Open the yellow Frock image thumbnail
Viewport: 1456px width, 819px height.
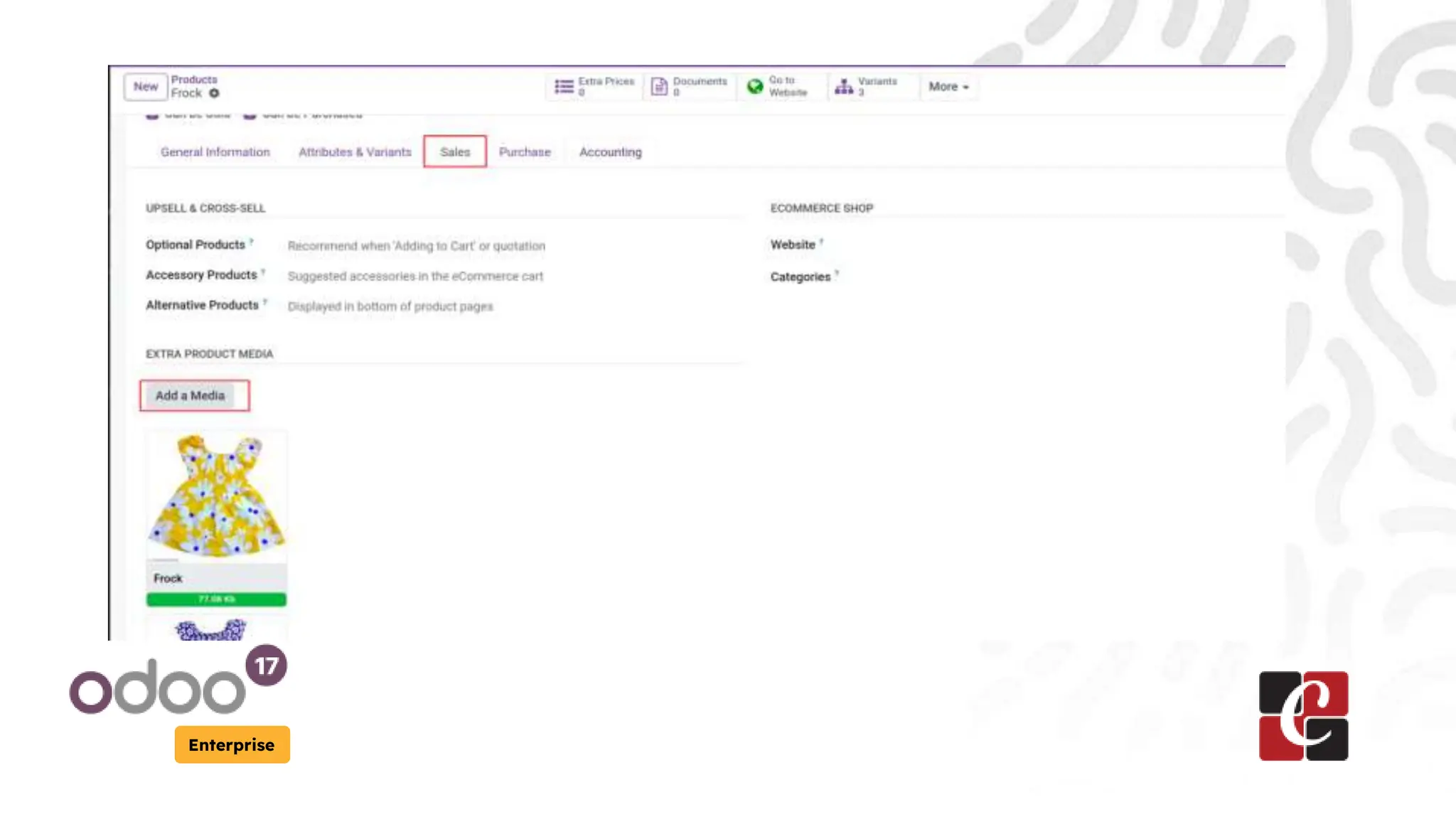[216, 496]
